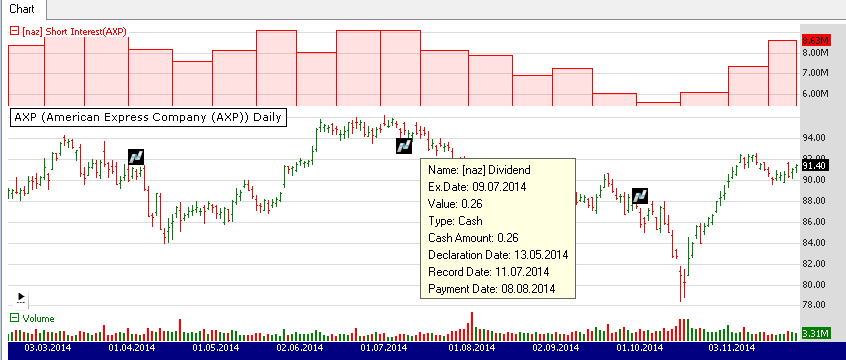Click the 01.08.2014 date label
Screen dimensions: 846x360
pos(471,347)
